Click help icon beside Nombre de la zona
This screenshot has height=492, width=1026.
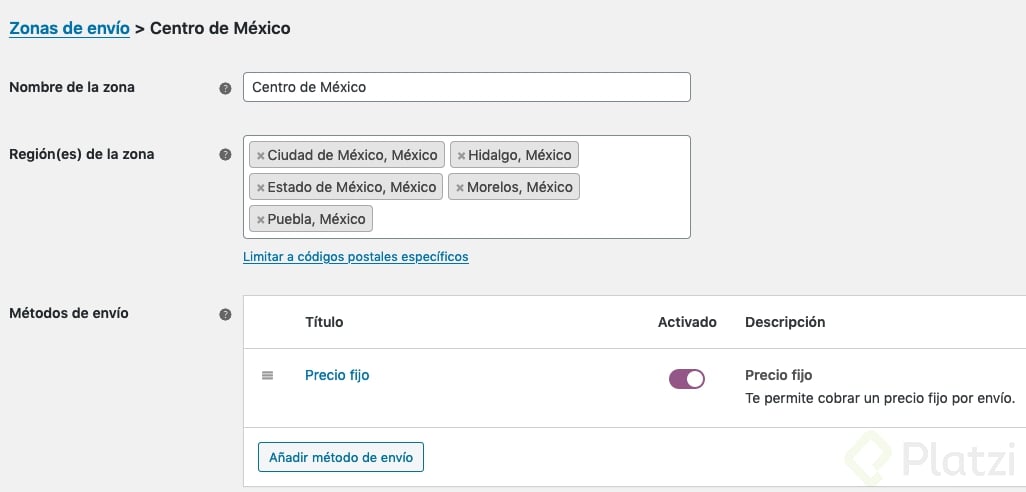[225, 88]
